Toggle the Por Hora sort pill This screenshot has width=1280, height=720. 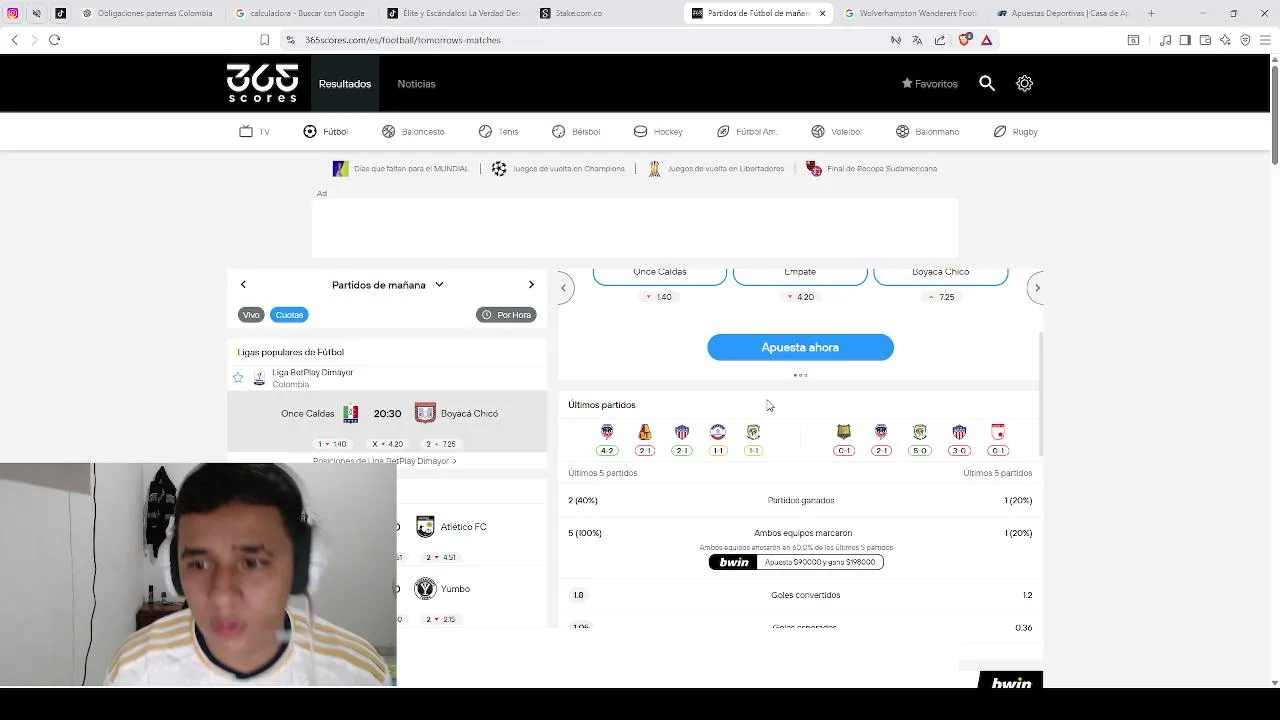[x=506, y=315]
